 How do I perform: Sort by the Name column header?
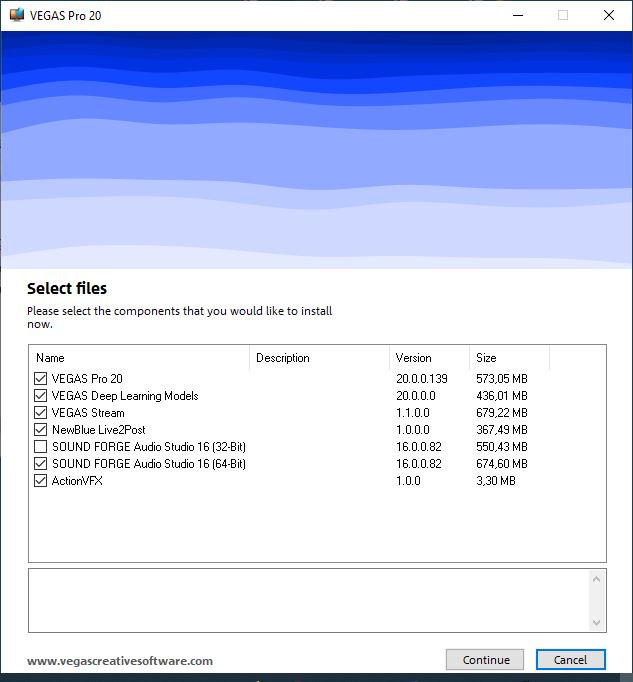click(139, 358)
